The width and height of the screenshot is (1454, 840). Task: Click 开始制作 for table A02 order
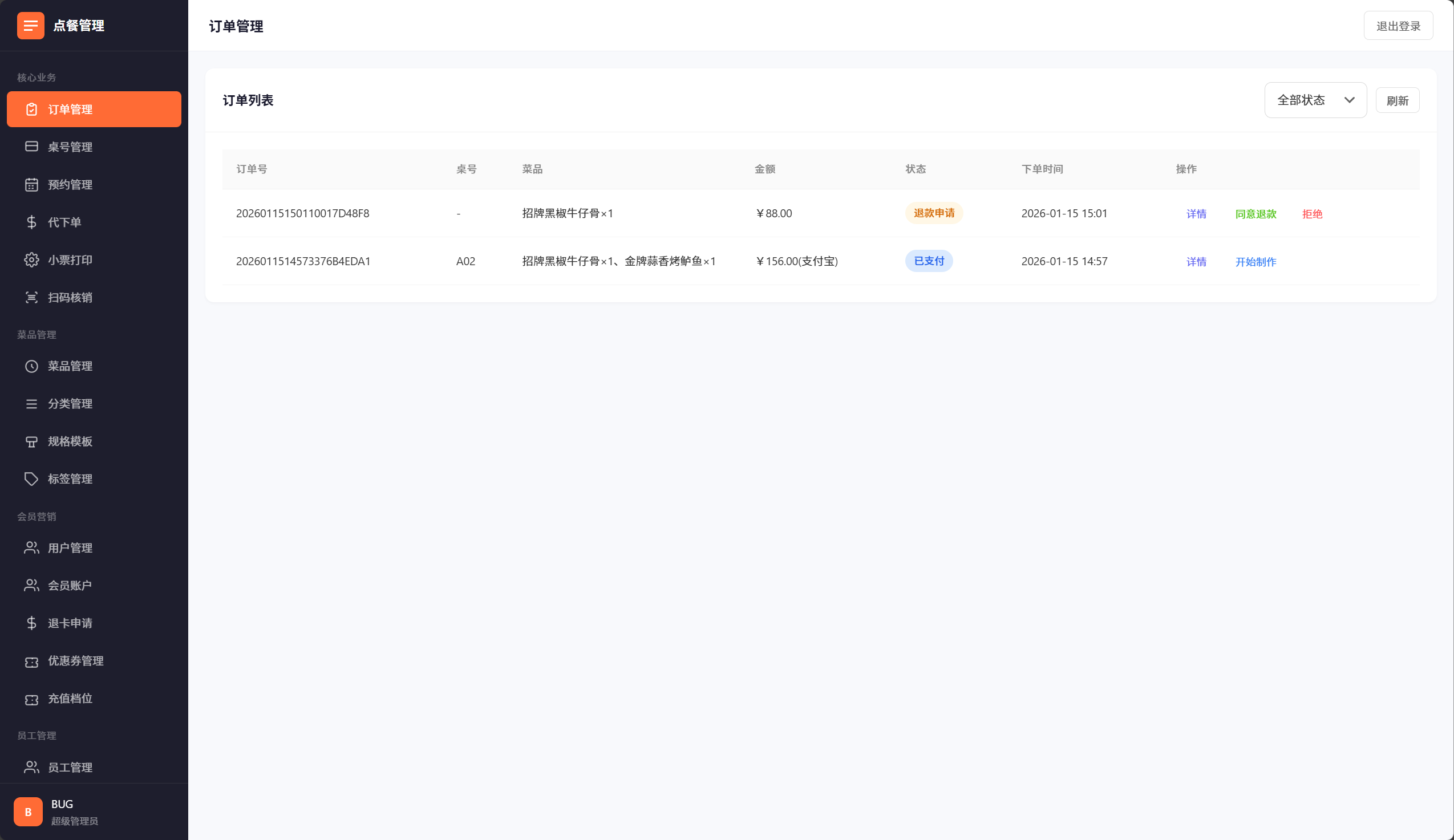point(1255,262)
